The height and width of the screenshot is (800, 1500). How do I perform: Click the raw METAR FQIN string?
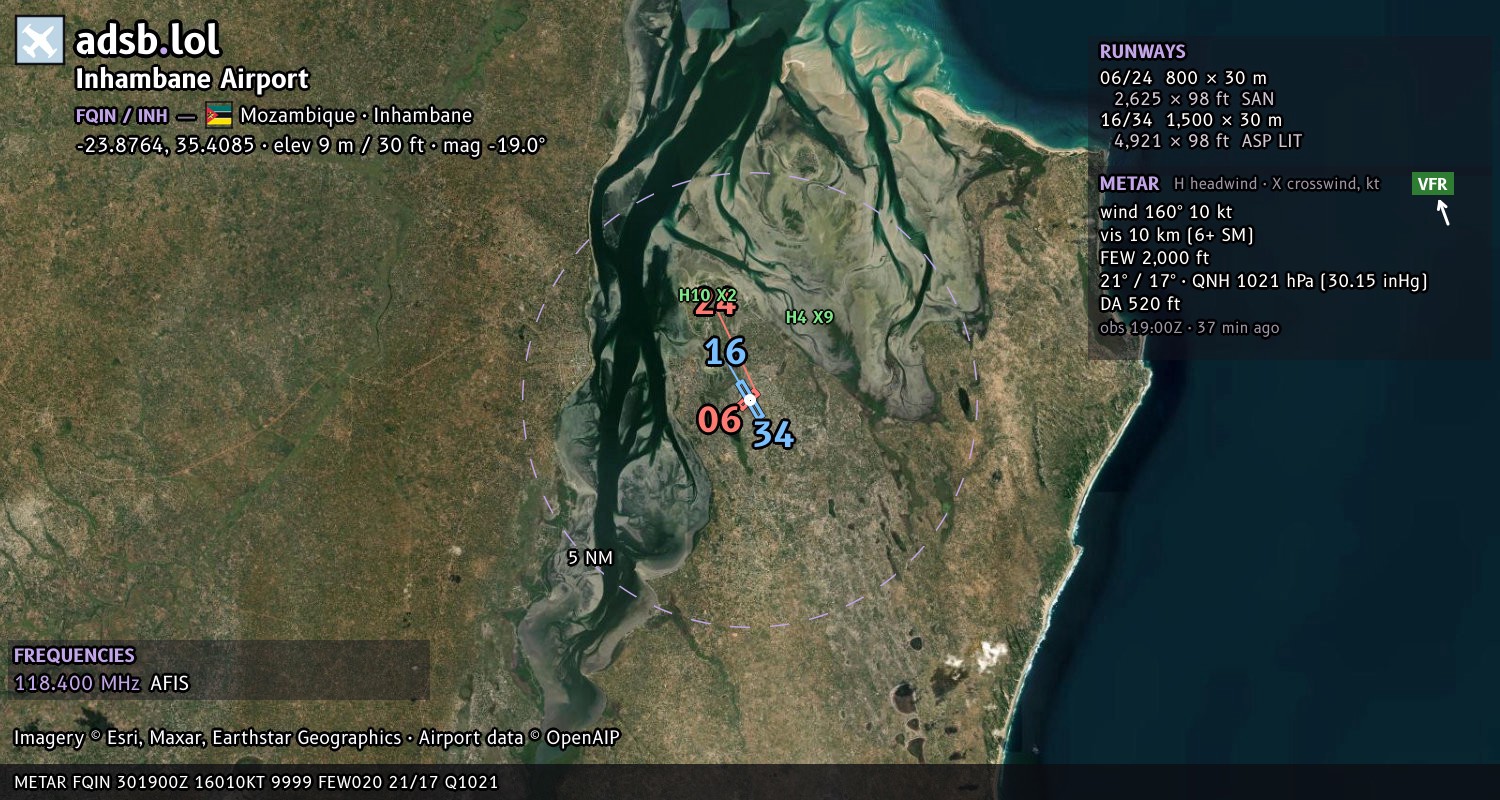[256, 782]
